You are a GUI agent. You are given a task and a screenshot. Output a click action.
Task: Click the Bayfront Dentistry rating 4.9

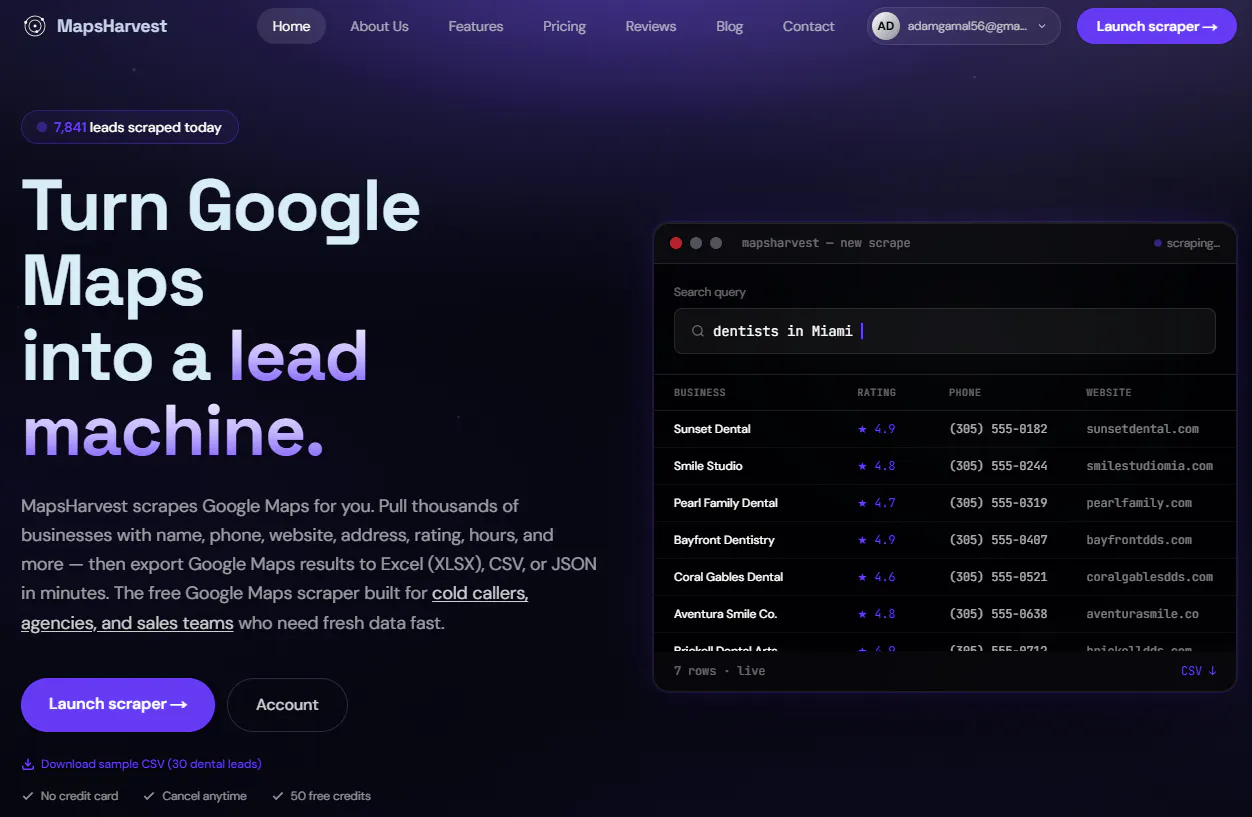[877, 540]
